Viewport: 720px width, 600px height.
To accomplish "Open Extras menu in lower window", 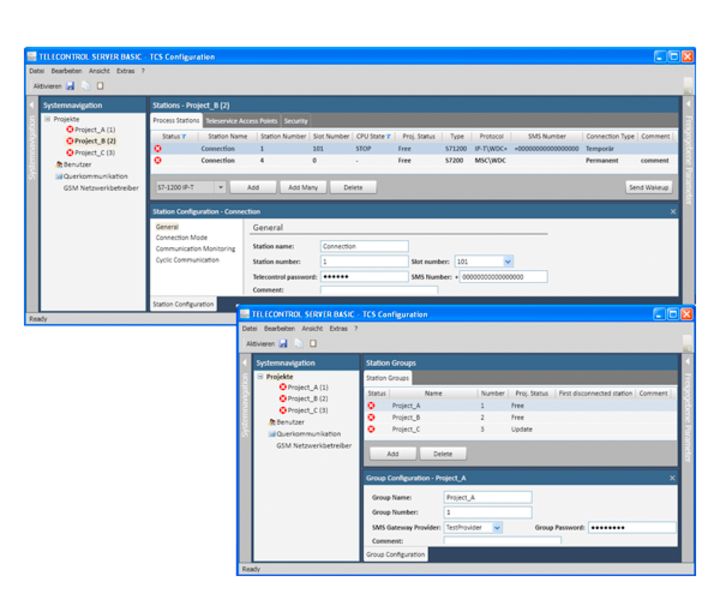I will pos(338,328).
